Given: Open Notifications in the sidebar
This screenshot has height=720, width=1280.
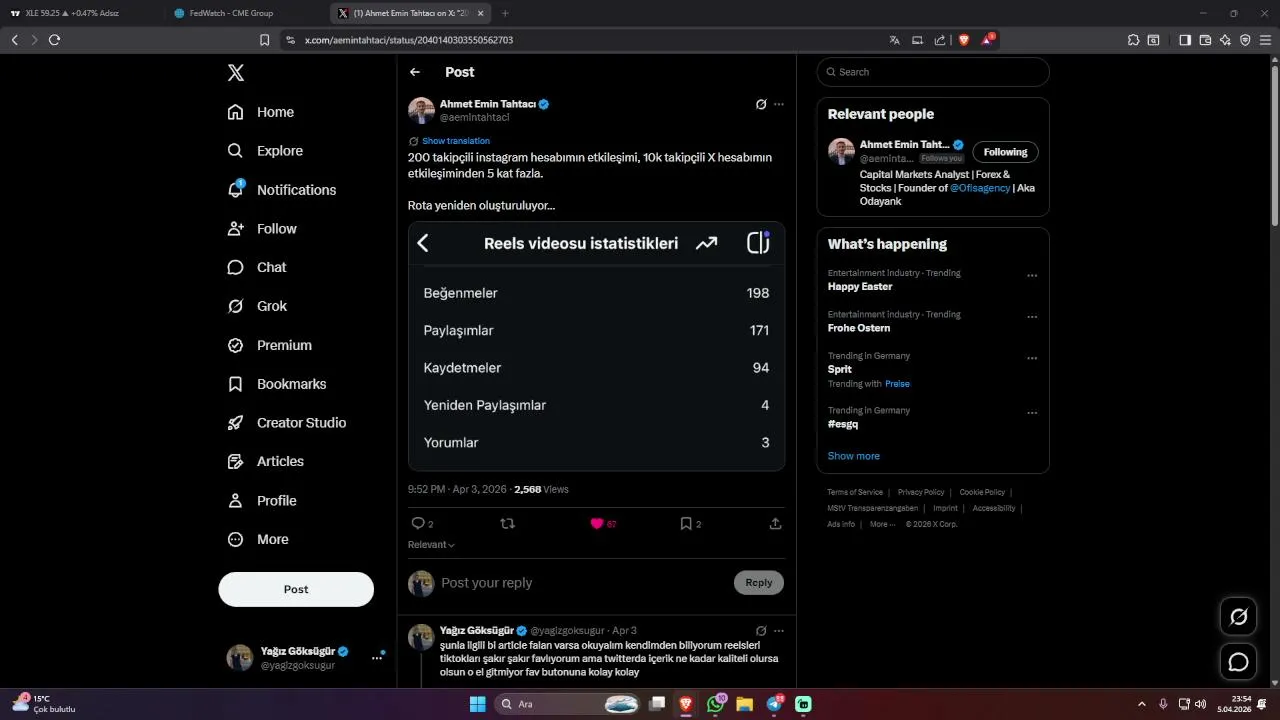Looking at the screenshot, I should [x=282, y=190].
